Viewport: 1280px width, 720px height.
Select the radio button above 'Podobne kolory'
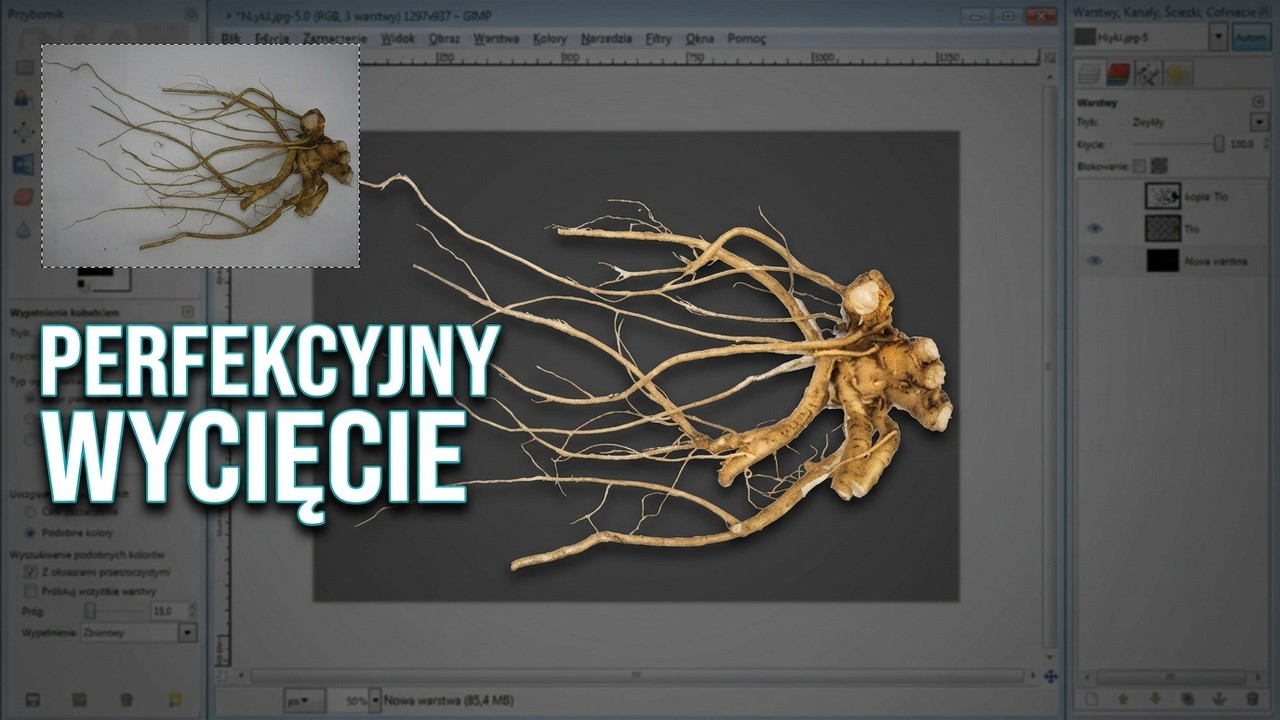(x=30, y=511)
